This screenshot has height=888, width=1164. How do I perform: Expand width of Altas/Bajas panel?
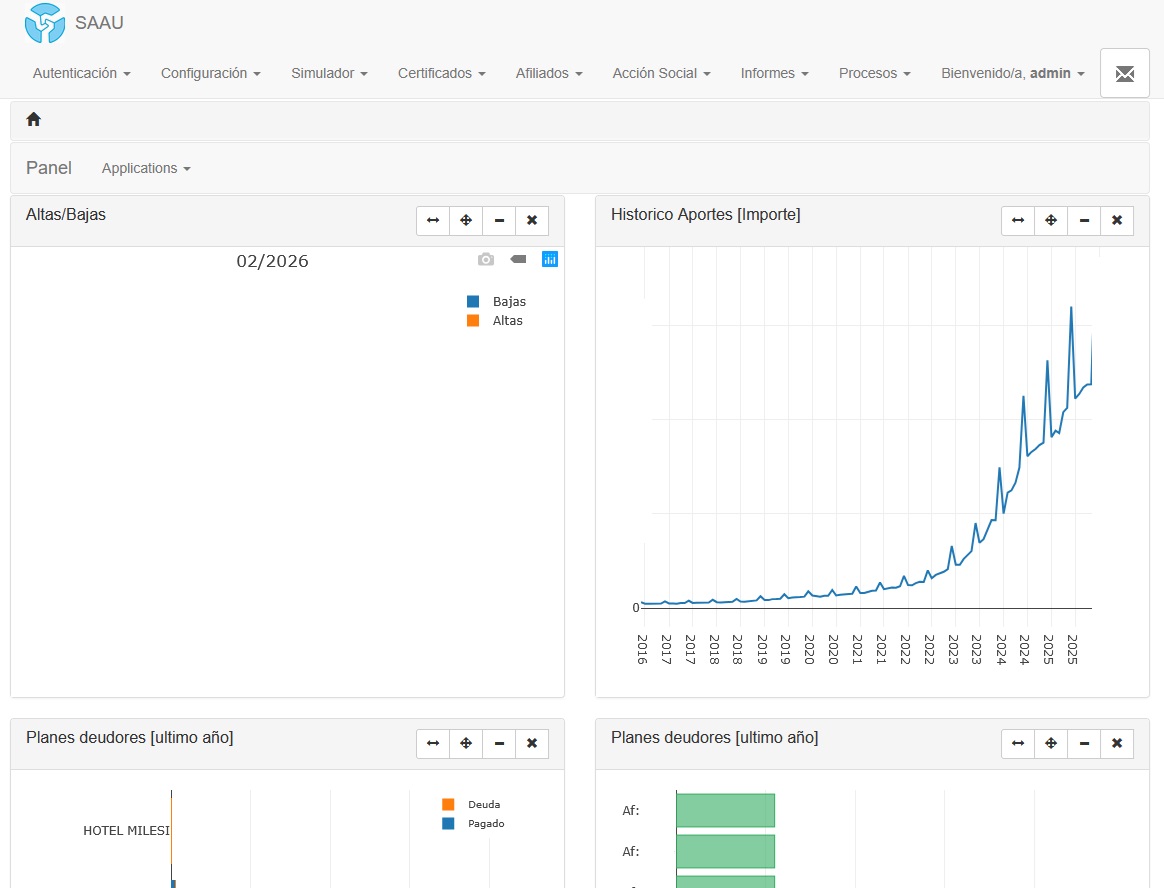tap(433, 220)
